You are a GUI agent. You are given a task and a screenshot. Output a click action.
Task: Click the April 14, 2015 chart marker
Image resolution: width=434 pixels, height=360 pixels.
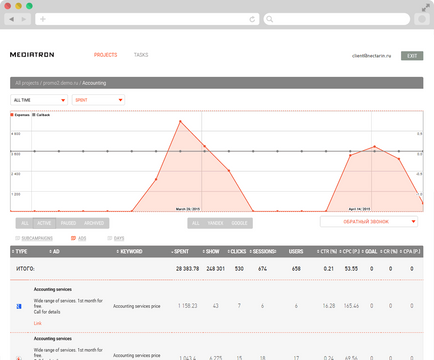(359, 209)
